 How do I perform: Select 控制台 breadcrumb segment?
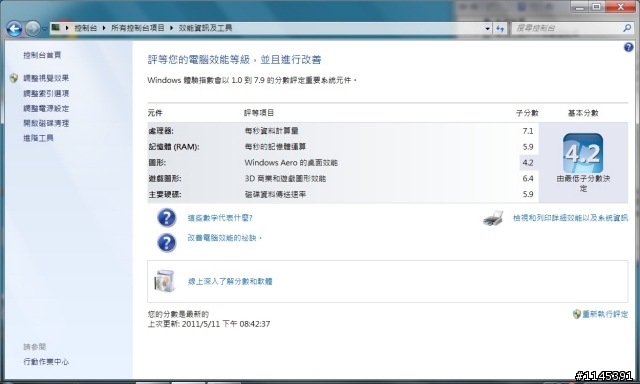coord(85,28)
